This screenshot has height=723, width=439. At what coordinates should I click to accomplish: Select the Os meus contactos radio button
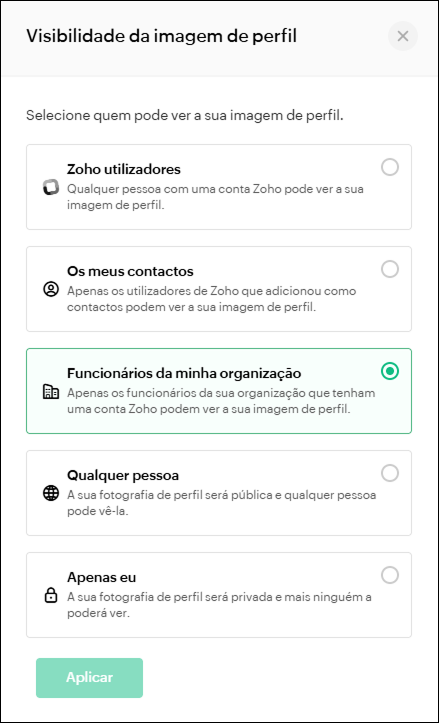click(x=390, y=269)
